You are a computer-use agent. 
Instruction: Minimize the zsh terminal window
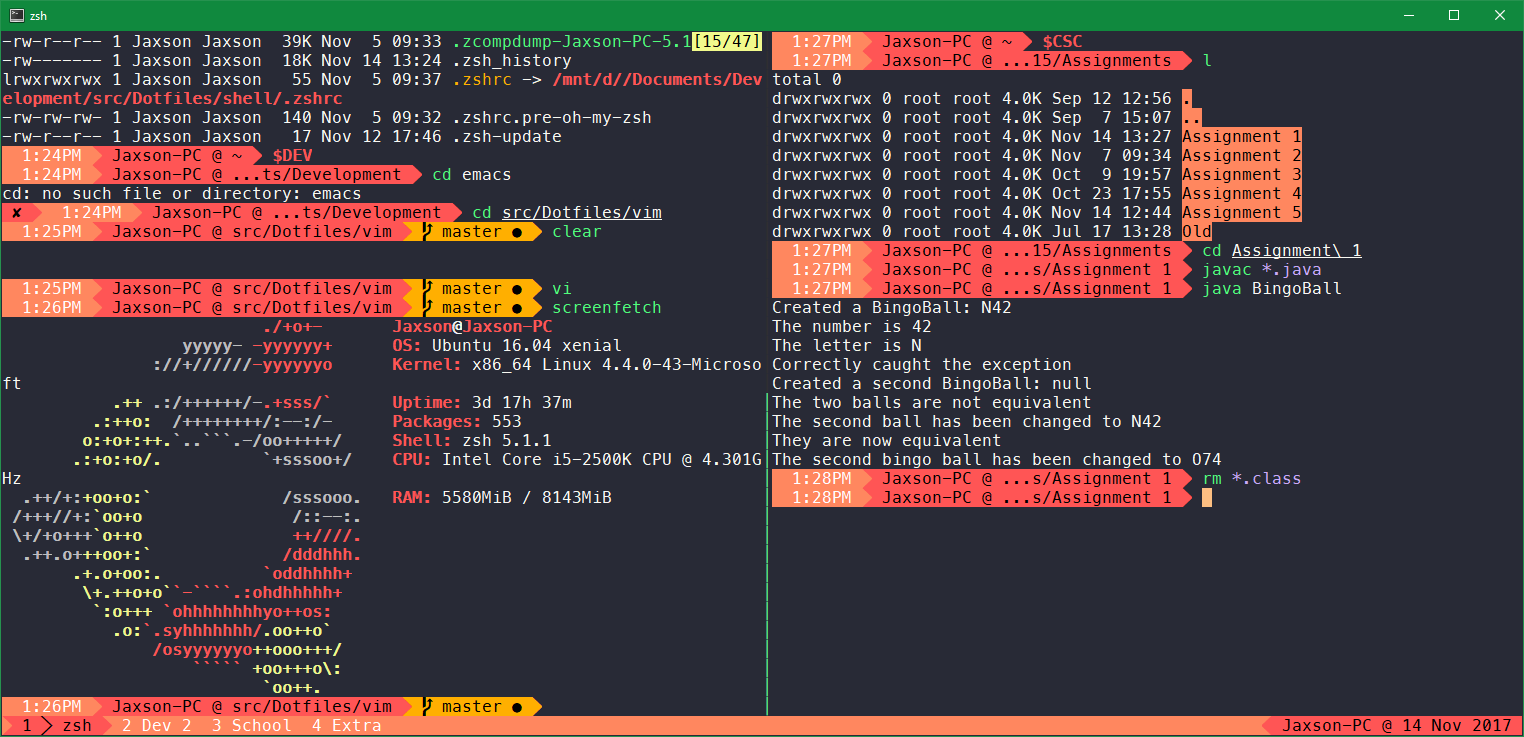point(1409,15)
